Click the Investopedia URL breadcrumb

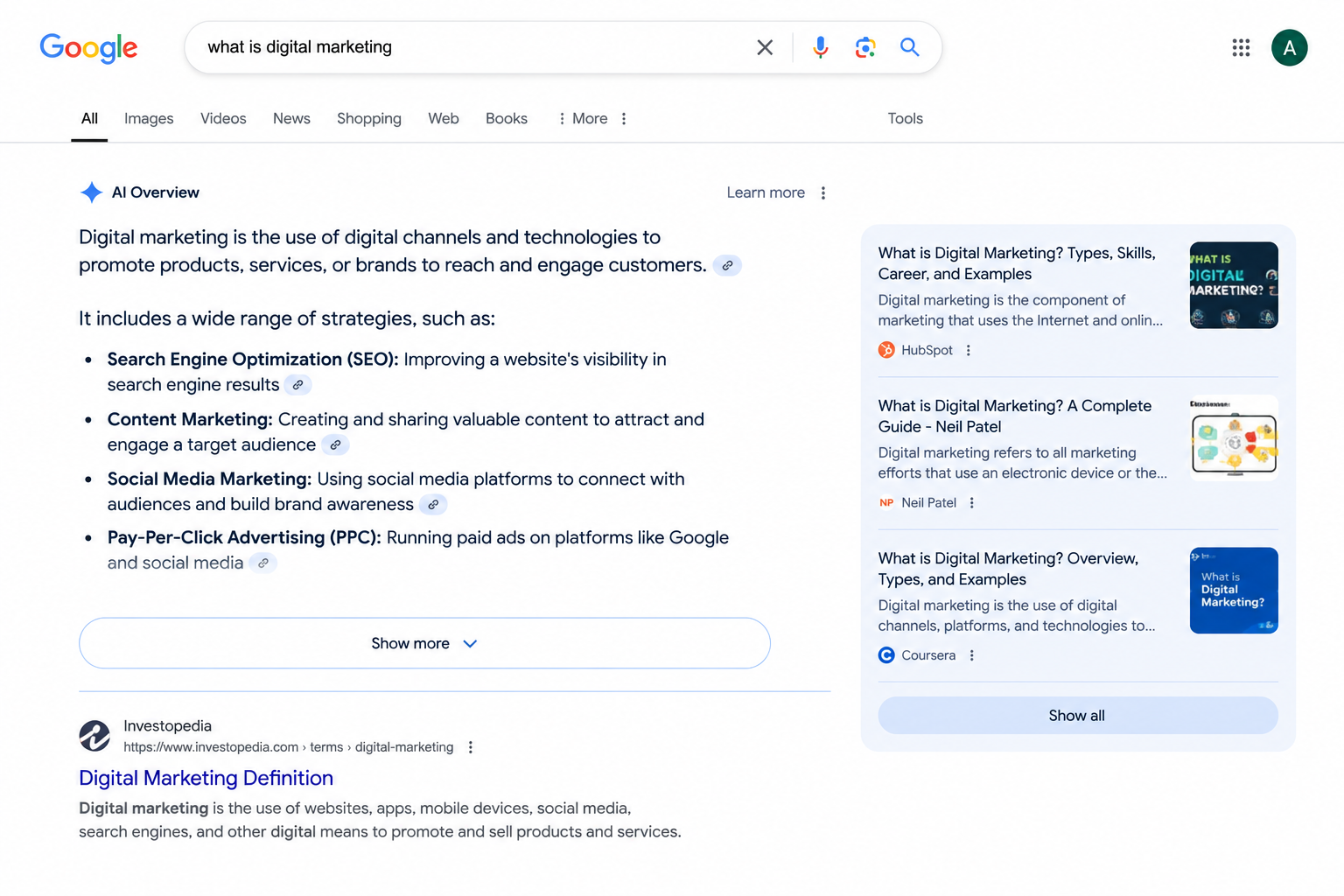[289, 747]
